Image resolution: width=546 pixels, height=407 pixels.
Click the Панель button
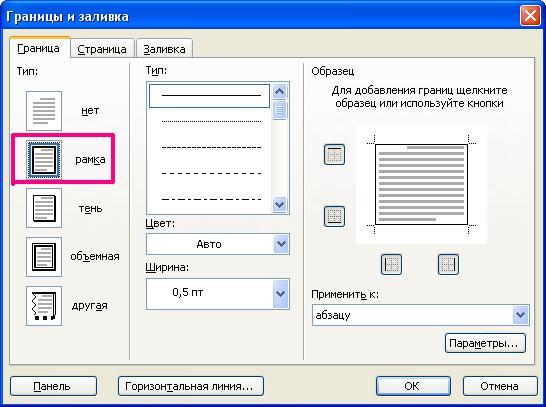pos(53,386)
